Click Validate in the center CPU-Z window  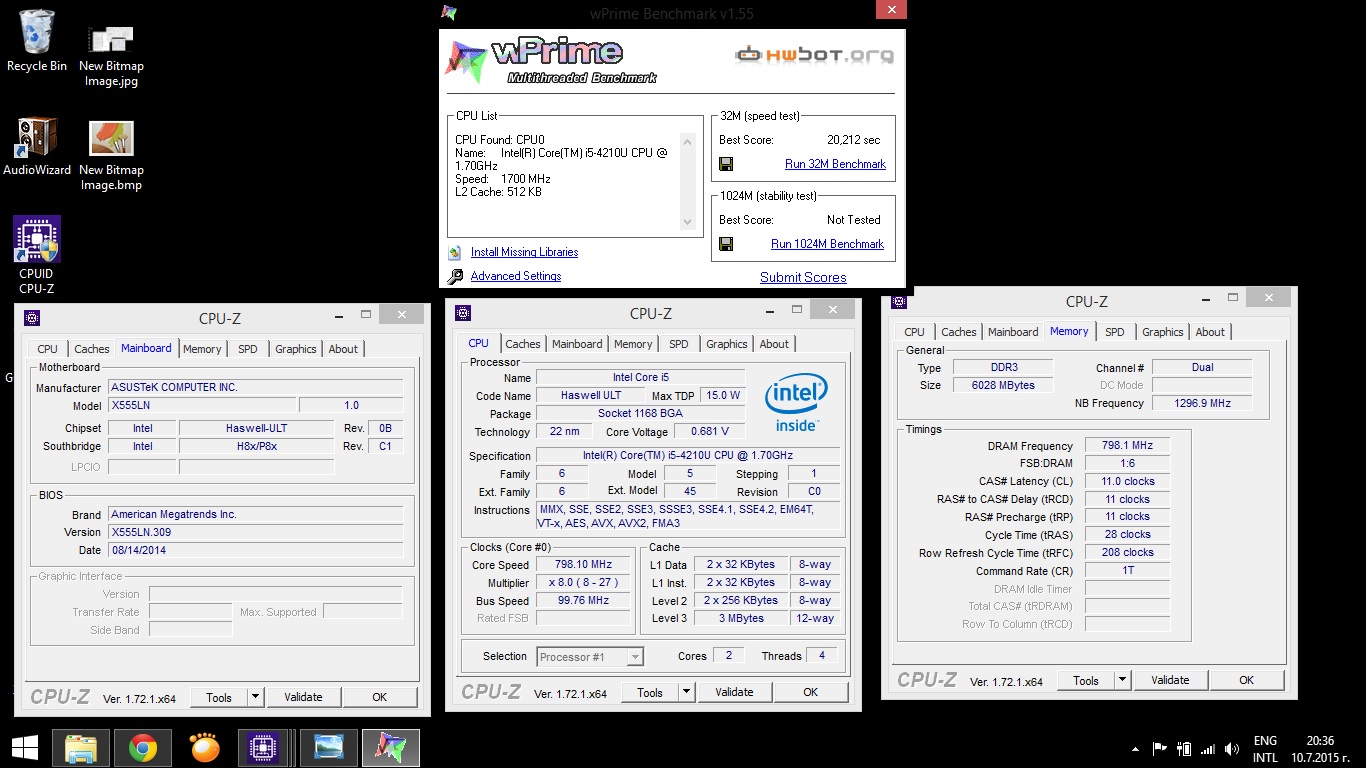coord(734,692)
